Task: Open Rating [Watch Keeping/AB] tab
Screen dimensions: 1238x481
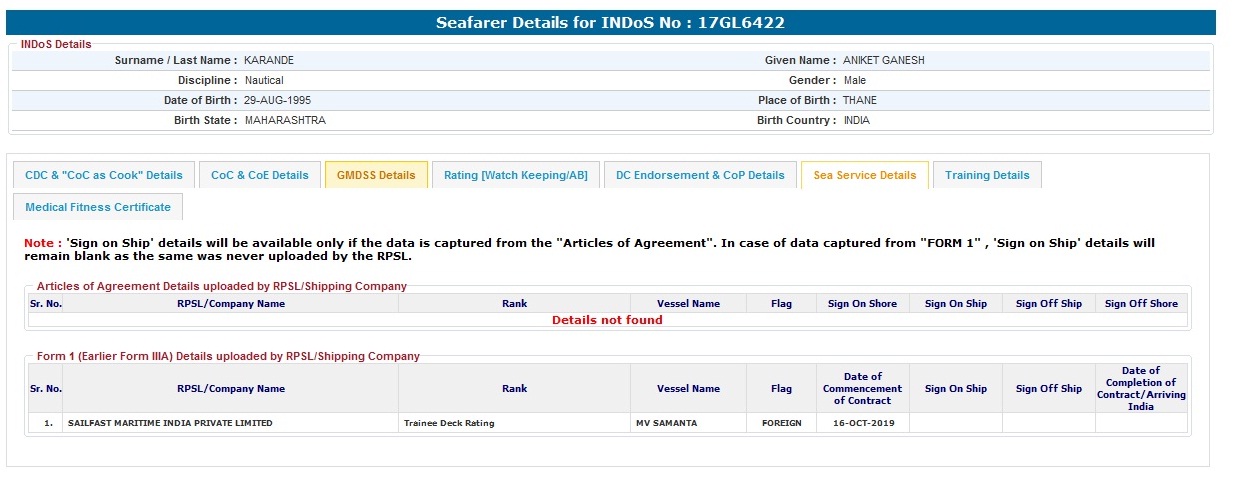Action: click(x=516, y=175)
